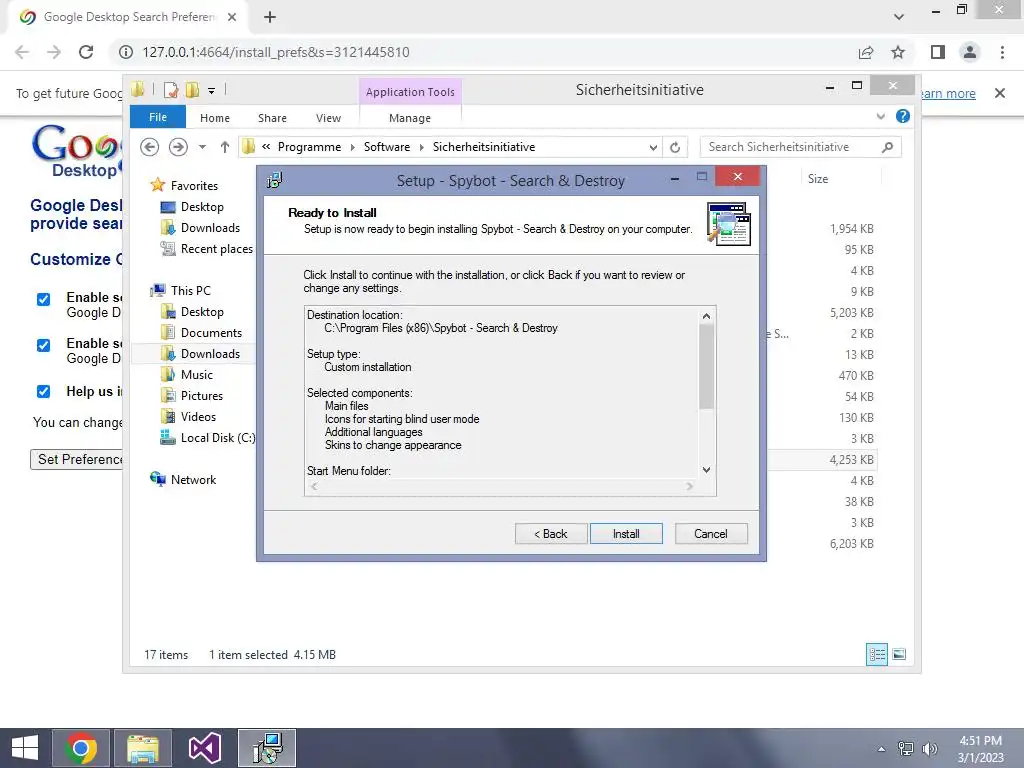Click Explorer forward navigation arrow
Viewport: 1024px width, 768px height.
178,147
